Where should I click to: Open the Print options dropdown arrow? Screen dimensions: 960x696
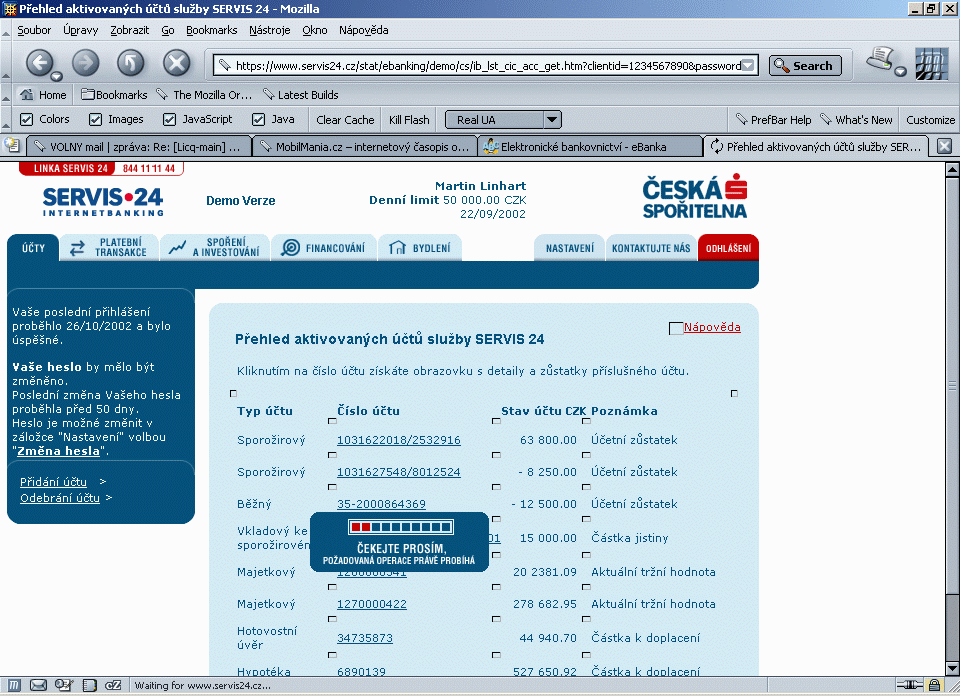pyautogui.click(x=900, y=71)
